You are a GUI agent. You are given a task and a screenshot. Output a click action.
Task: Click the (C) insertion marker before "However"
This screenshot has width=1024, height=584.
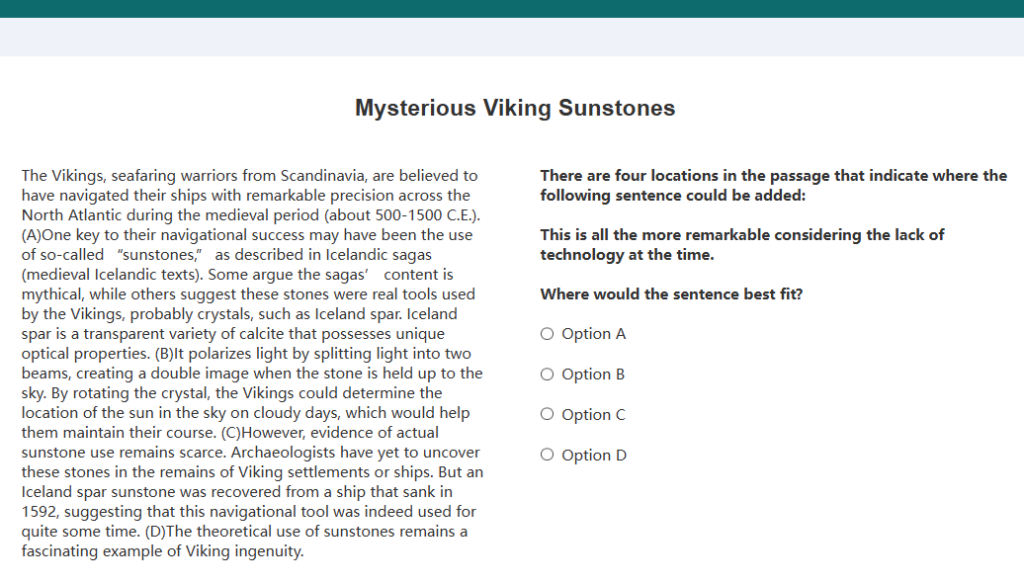pos(231,432)
